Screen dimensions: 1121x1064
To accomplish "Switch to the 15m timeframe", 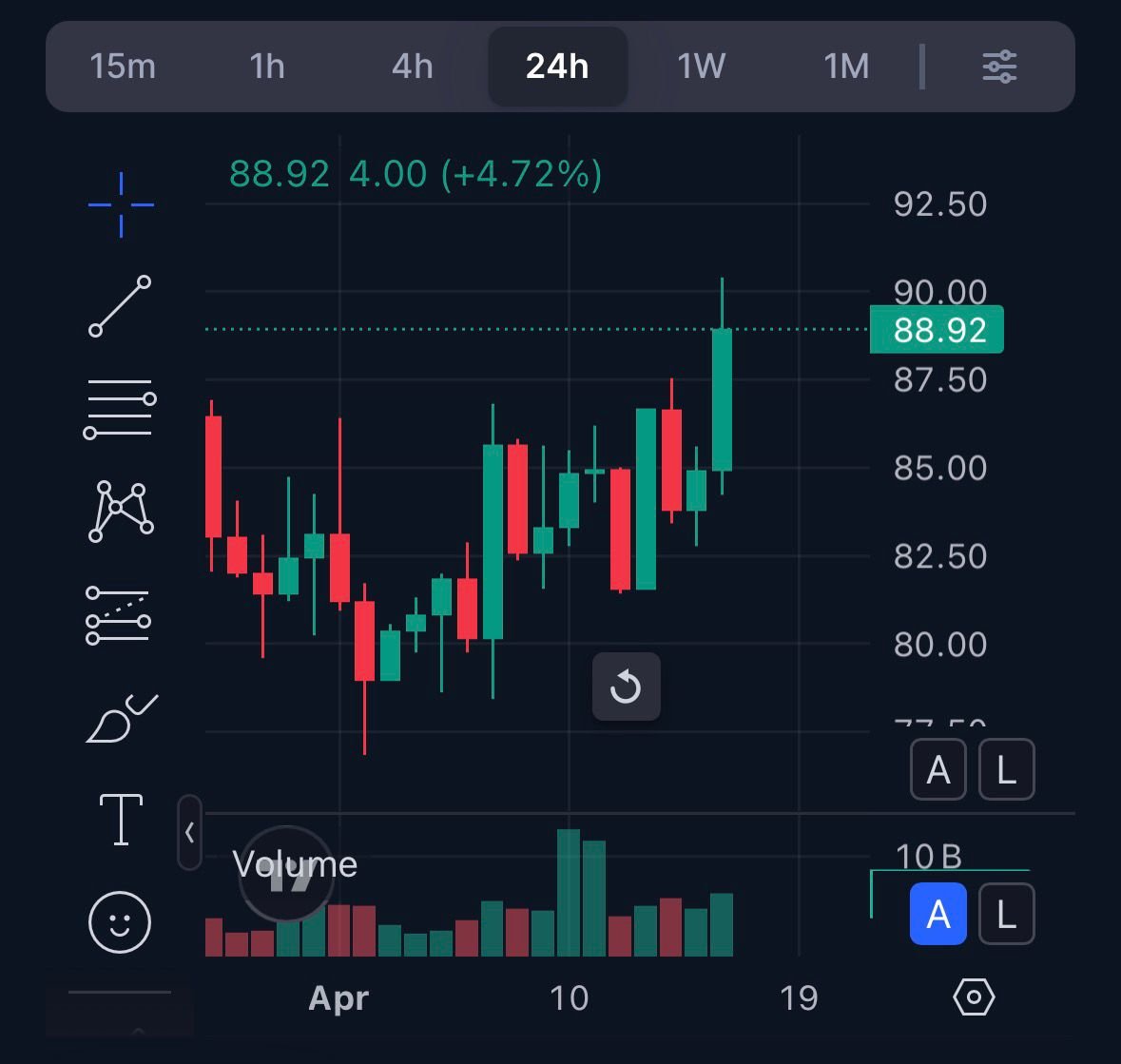I will 123,67.
